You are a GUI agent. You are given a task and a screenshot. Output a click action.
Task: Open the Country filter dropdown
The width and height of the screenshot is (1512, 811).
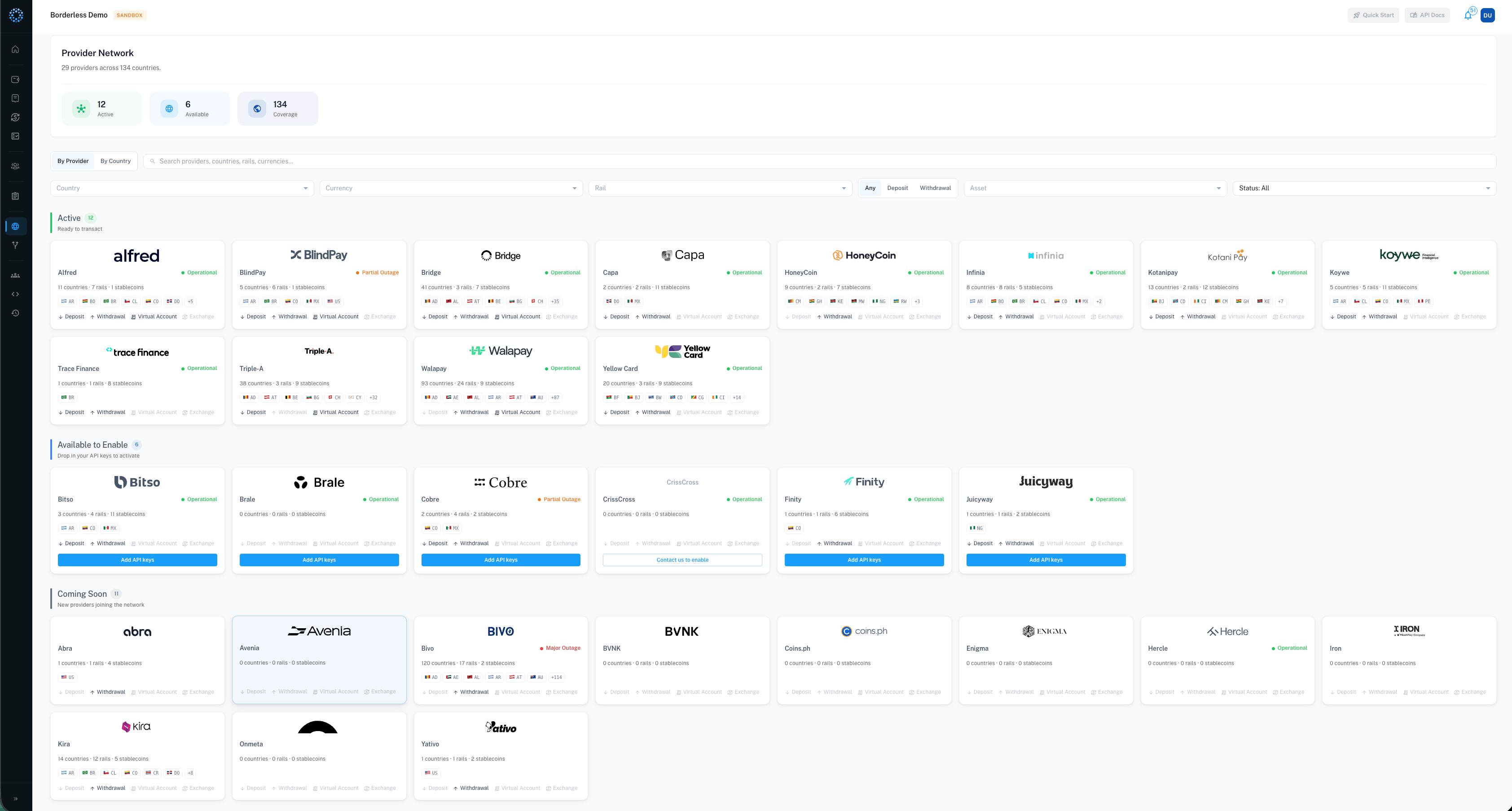tap(182, 188)
